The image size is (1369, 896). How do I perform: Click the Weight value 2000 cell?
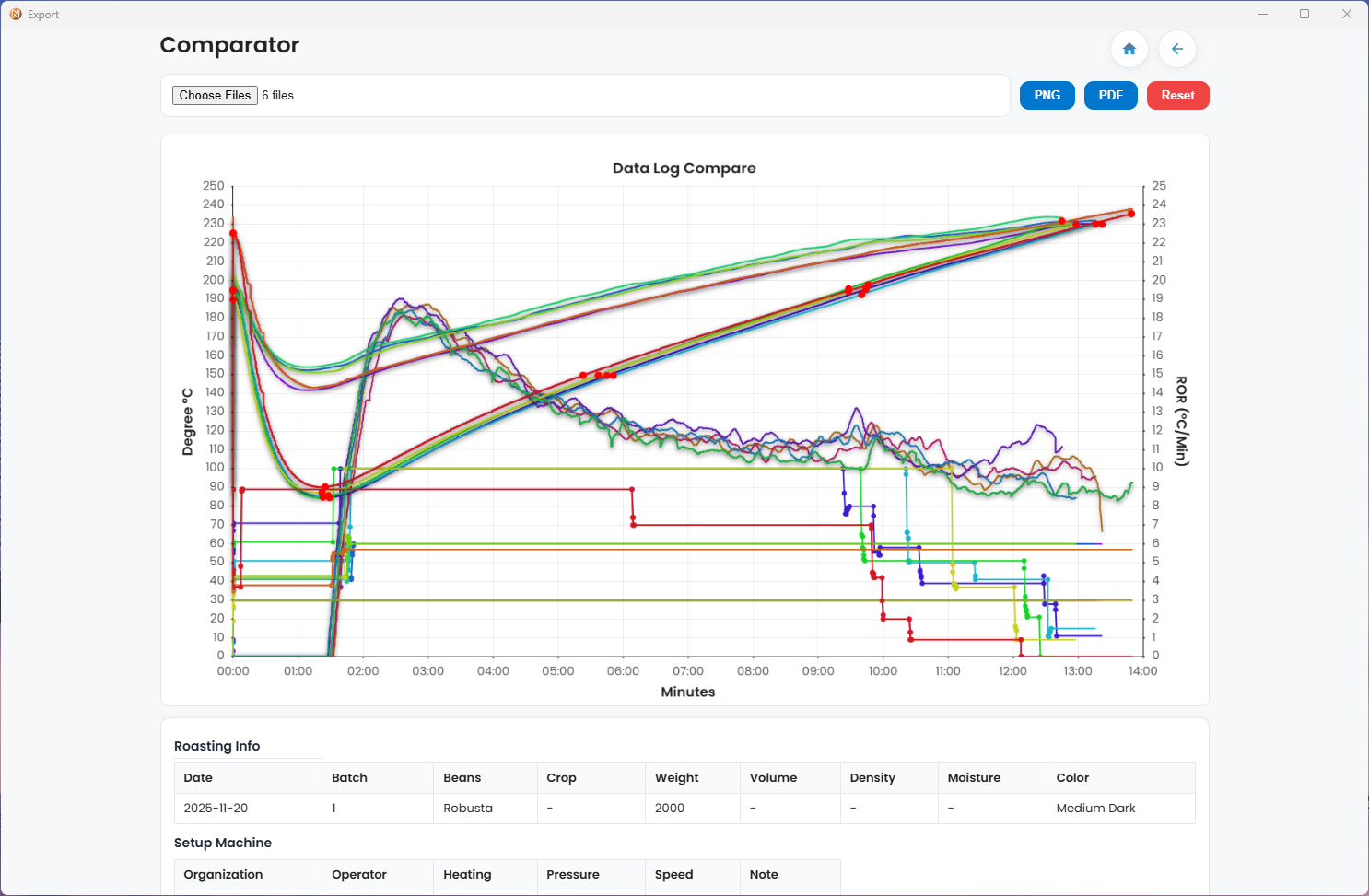point(670,809)
